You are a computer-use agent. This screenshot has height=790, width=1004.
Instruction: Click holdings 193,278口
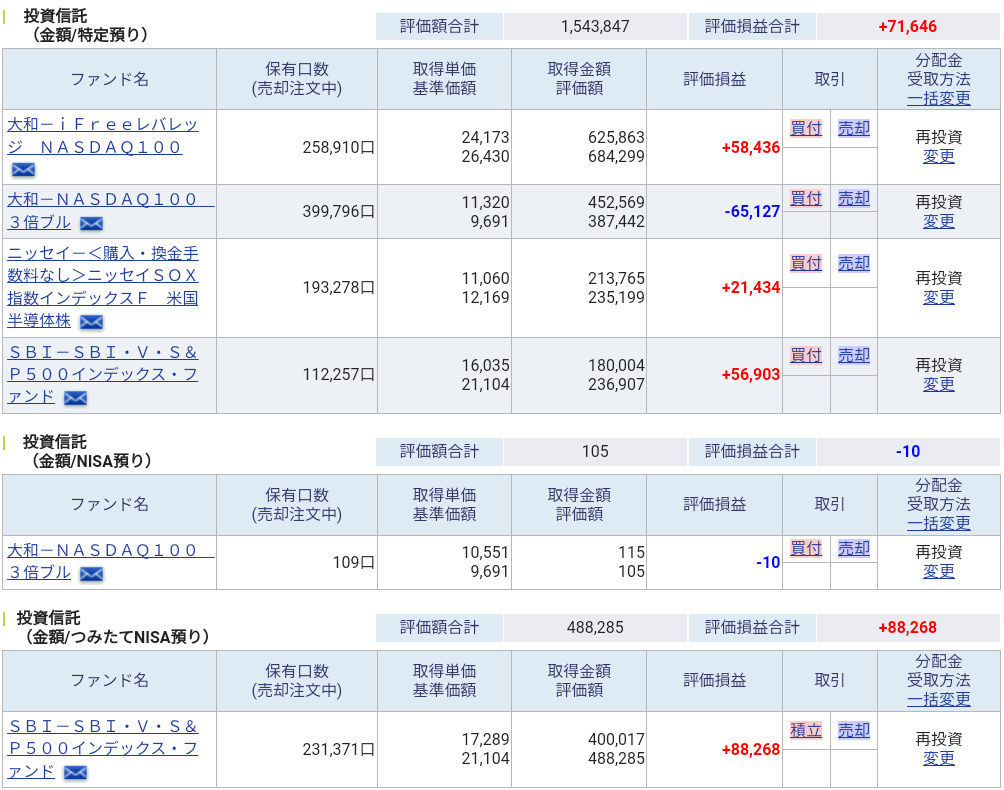pyautogui.click(x=339, y=288)
